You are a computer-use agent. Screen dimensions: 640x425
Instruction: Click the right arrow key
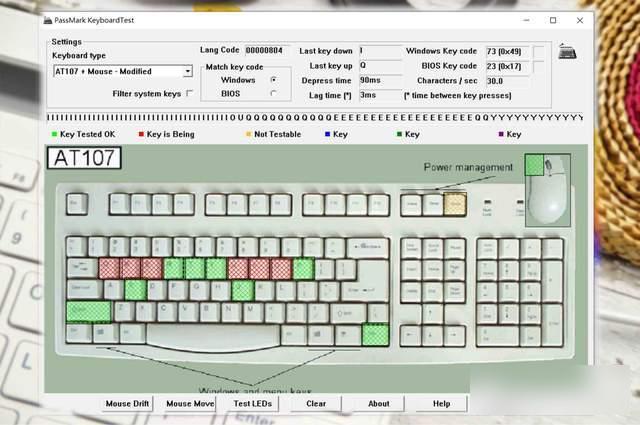[x=454, y=336]
